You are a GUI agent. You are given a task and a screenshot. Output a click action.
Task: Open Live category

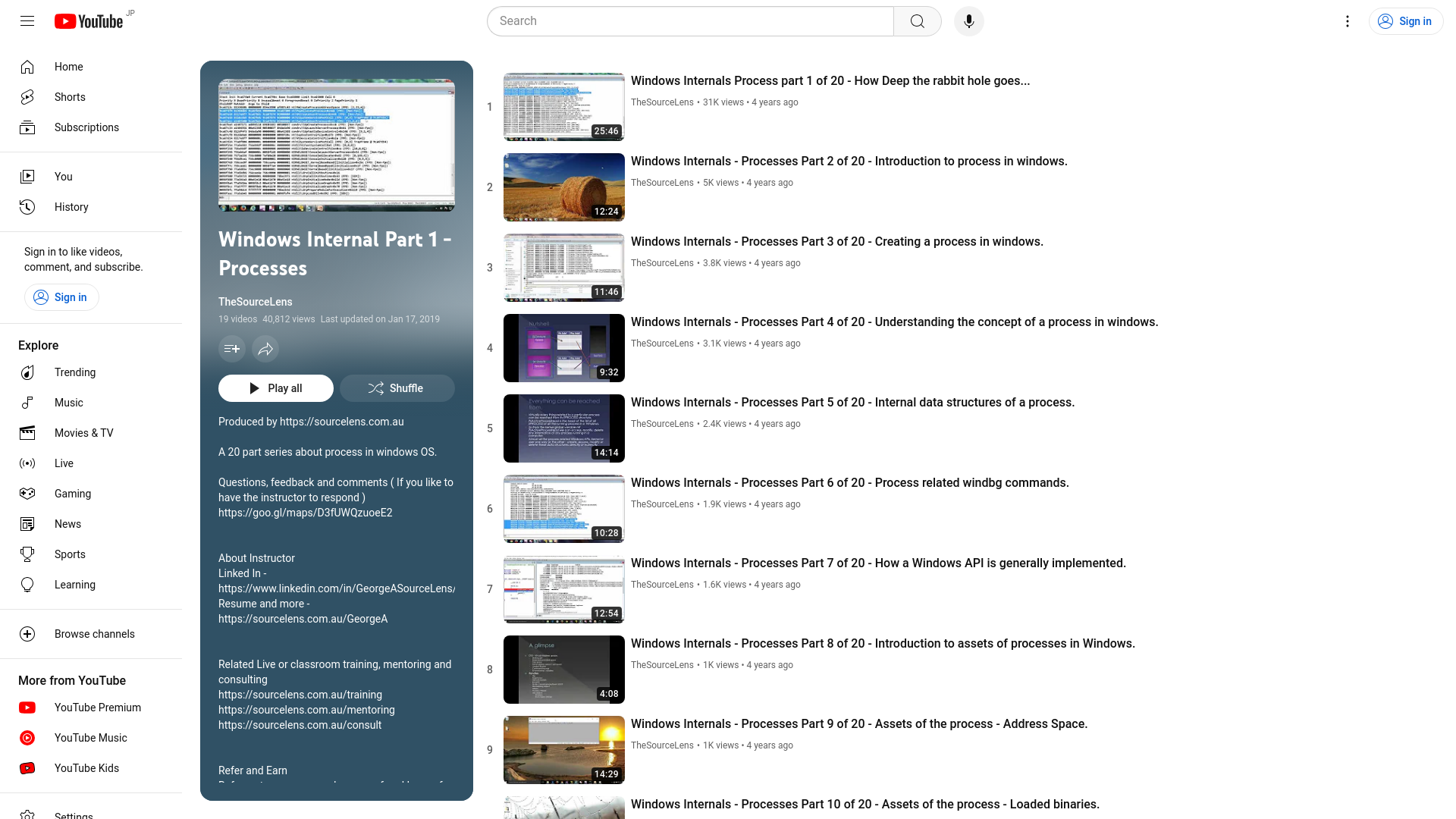(91, 463)
